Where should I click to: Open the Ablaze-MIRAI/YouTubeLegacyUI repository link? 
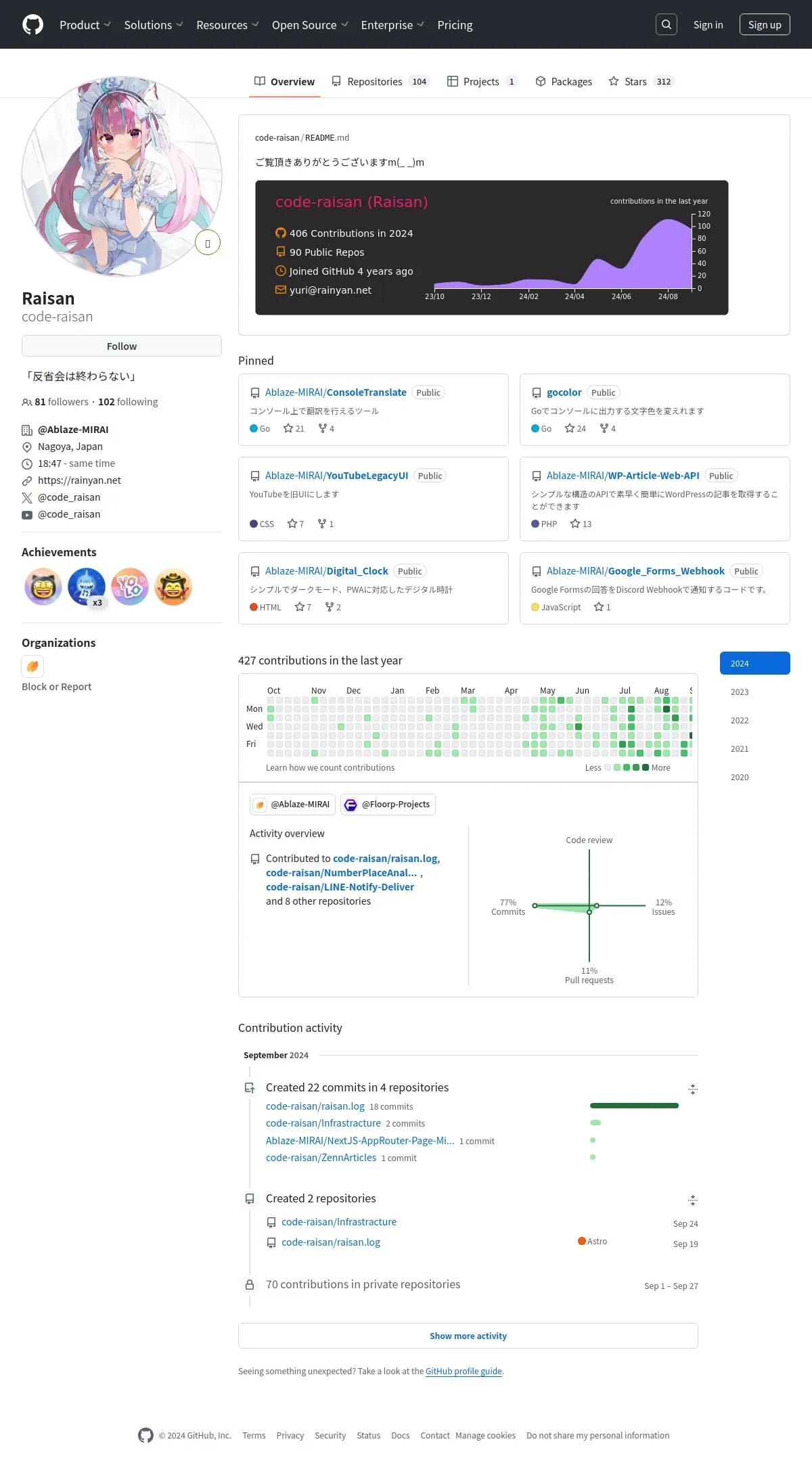[x=337, y=476]
